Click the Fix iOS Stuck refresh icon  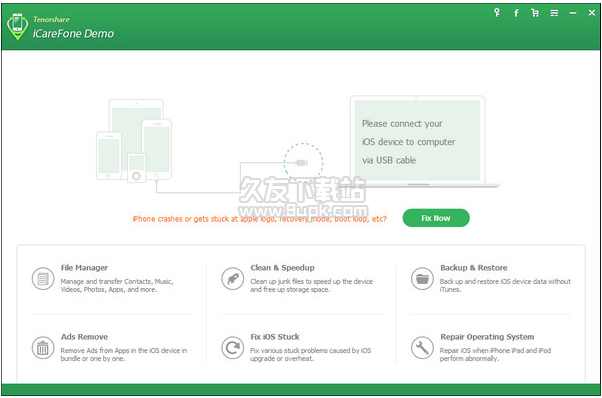coord(233,348)
